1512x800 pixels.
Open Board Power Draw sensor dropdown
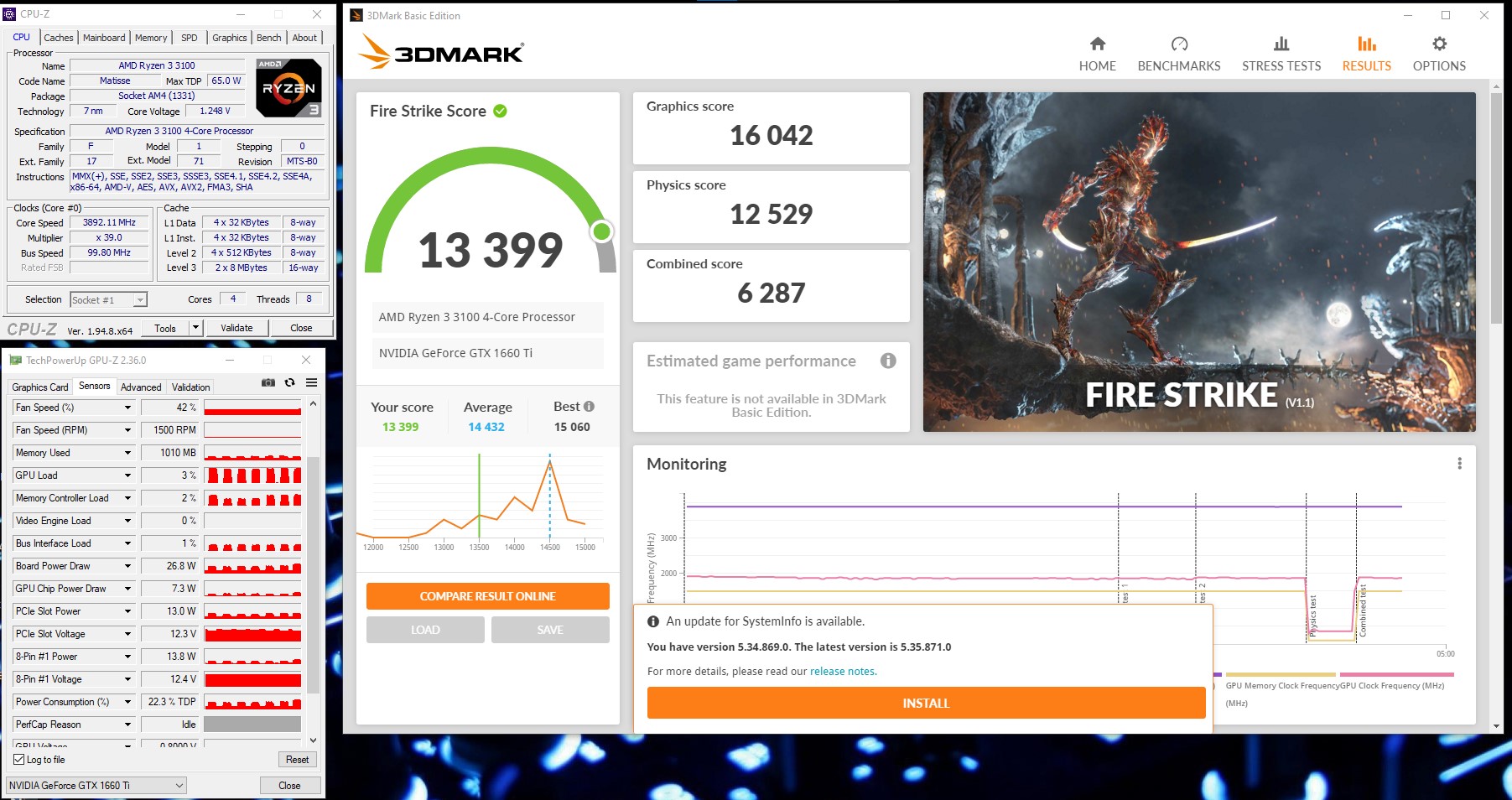(127, 566)
